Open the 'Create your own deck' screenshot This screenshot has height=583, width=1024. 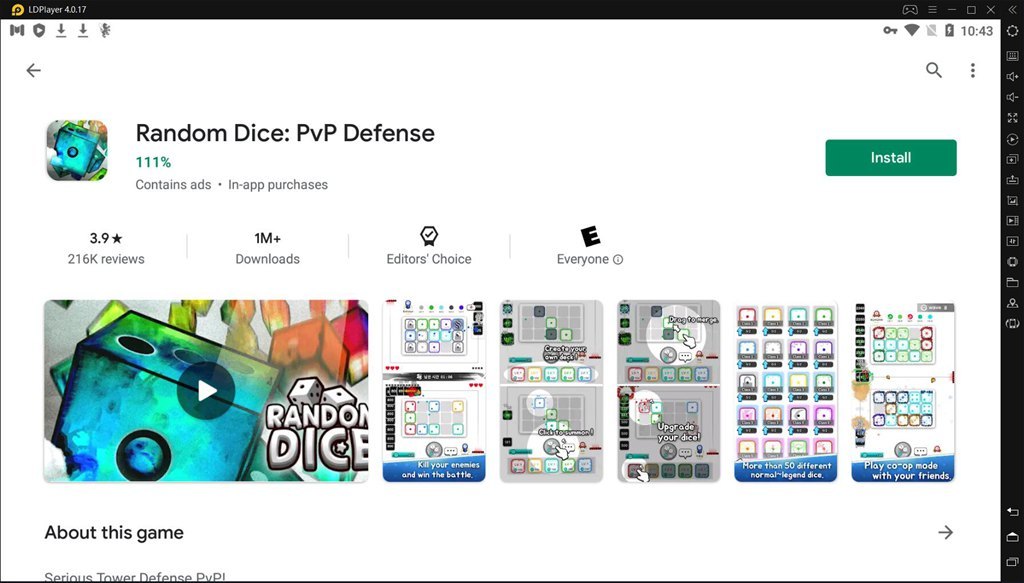[x=551, y=391]
